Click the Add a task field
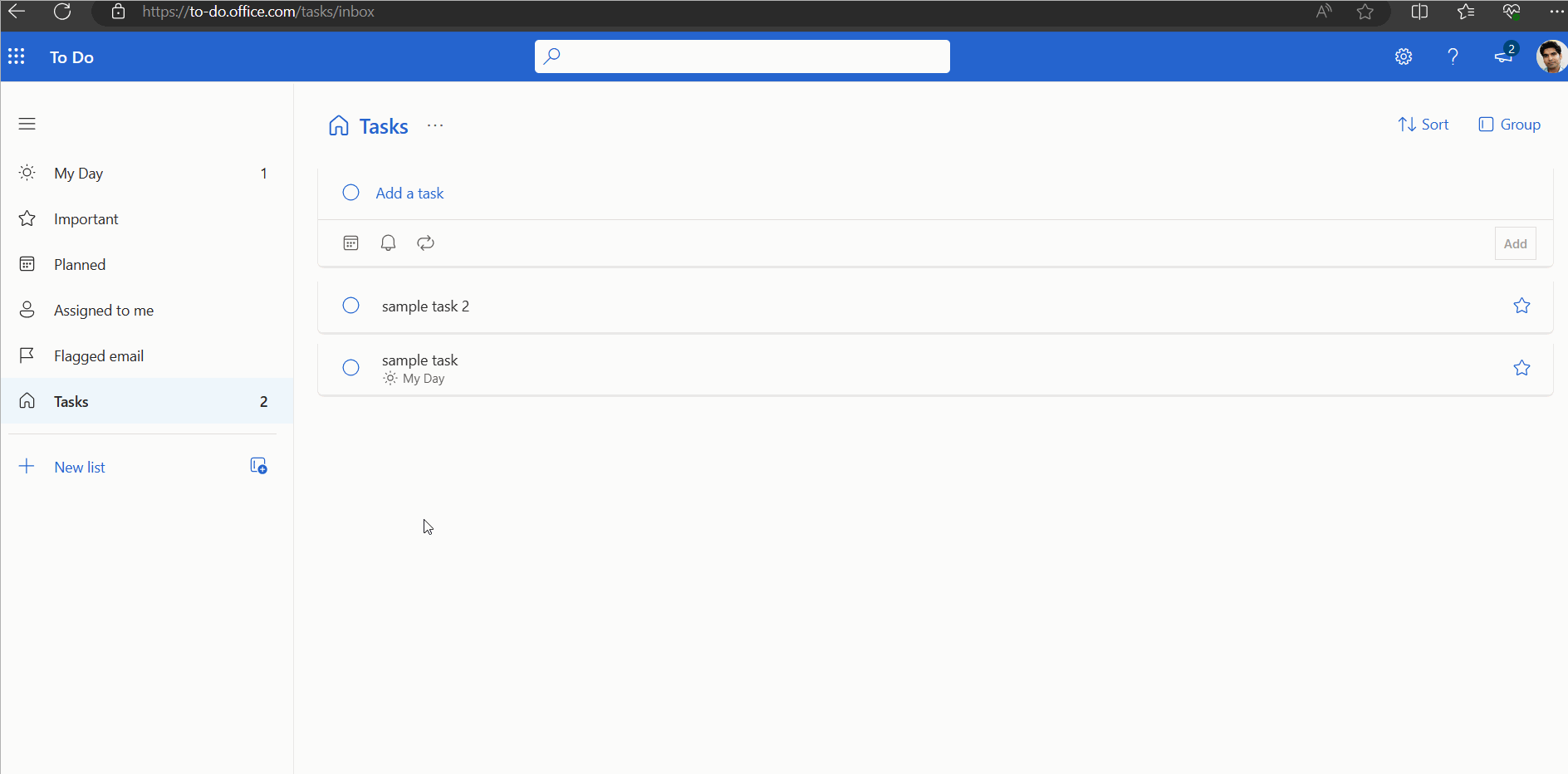 409,193
